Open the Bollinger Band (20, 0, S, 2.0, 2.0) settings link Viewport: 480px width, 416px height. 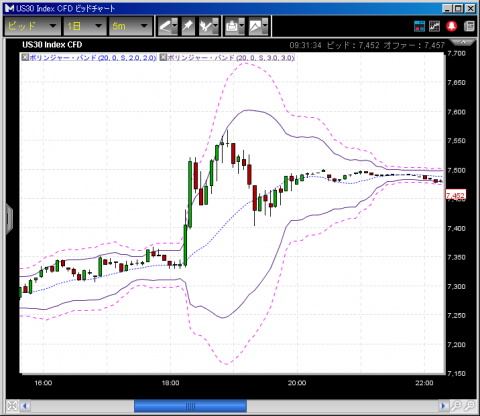pyautogui.click(x=93, y=58)
